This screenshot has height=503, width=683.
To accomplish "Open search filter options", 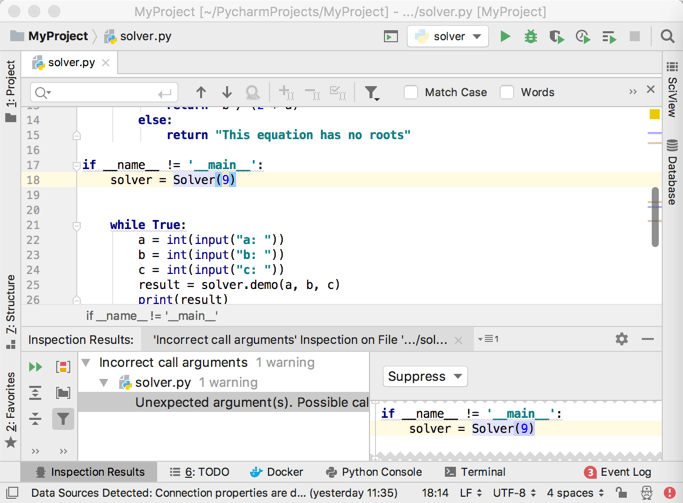I will [x=372, y=93].
